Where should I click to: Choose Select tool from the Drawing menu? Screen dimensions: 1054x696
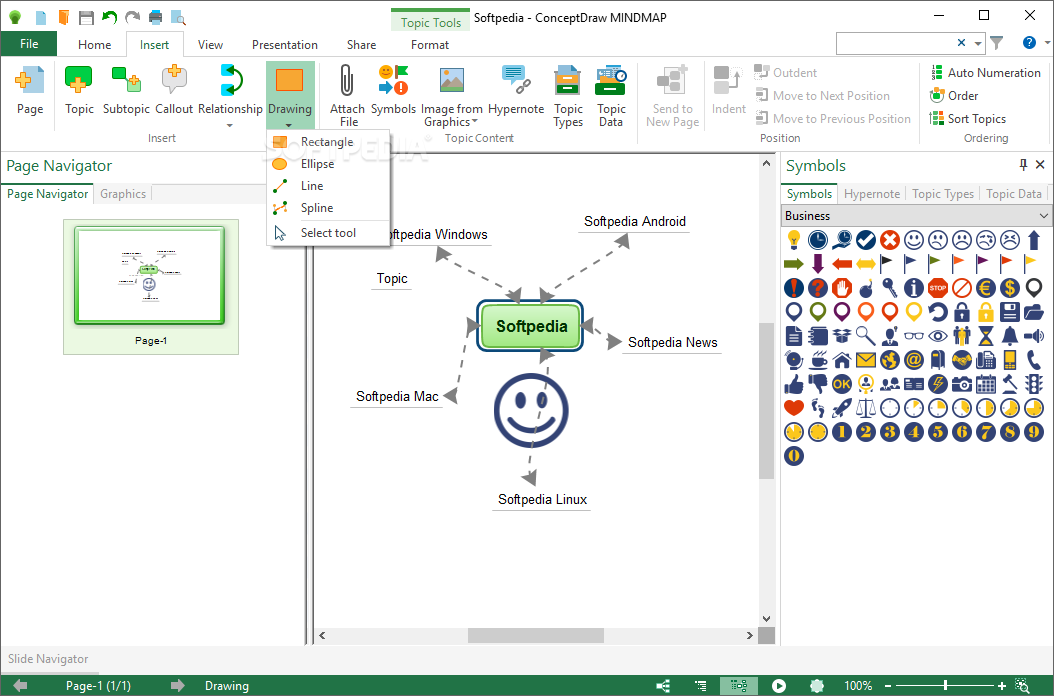click(x=329, y=233)
